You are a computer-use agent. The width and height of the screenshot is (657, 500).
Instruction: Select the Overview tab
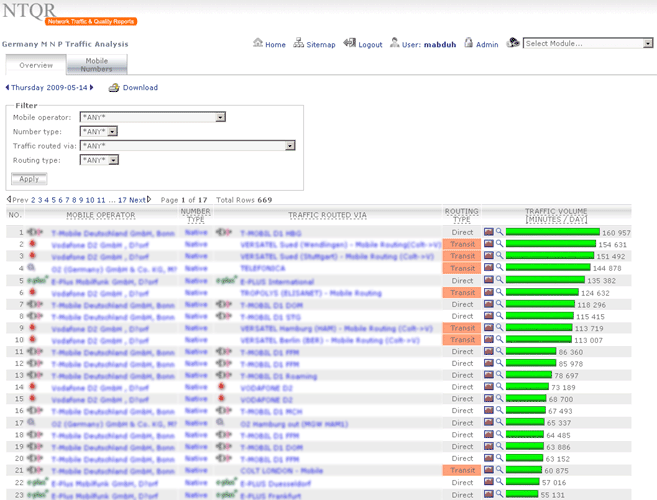click(x=36, y=65)
